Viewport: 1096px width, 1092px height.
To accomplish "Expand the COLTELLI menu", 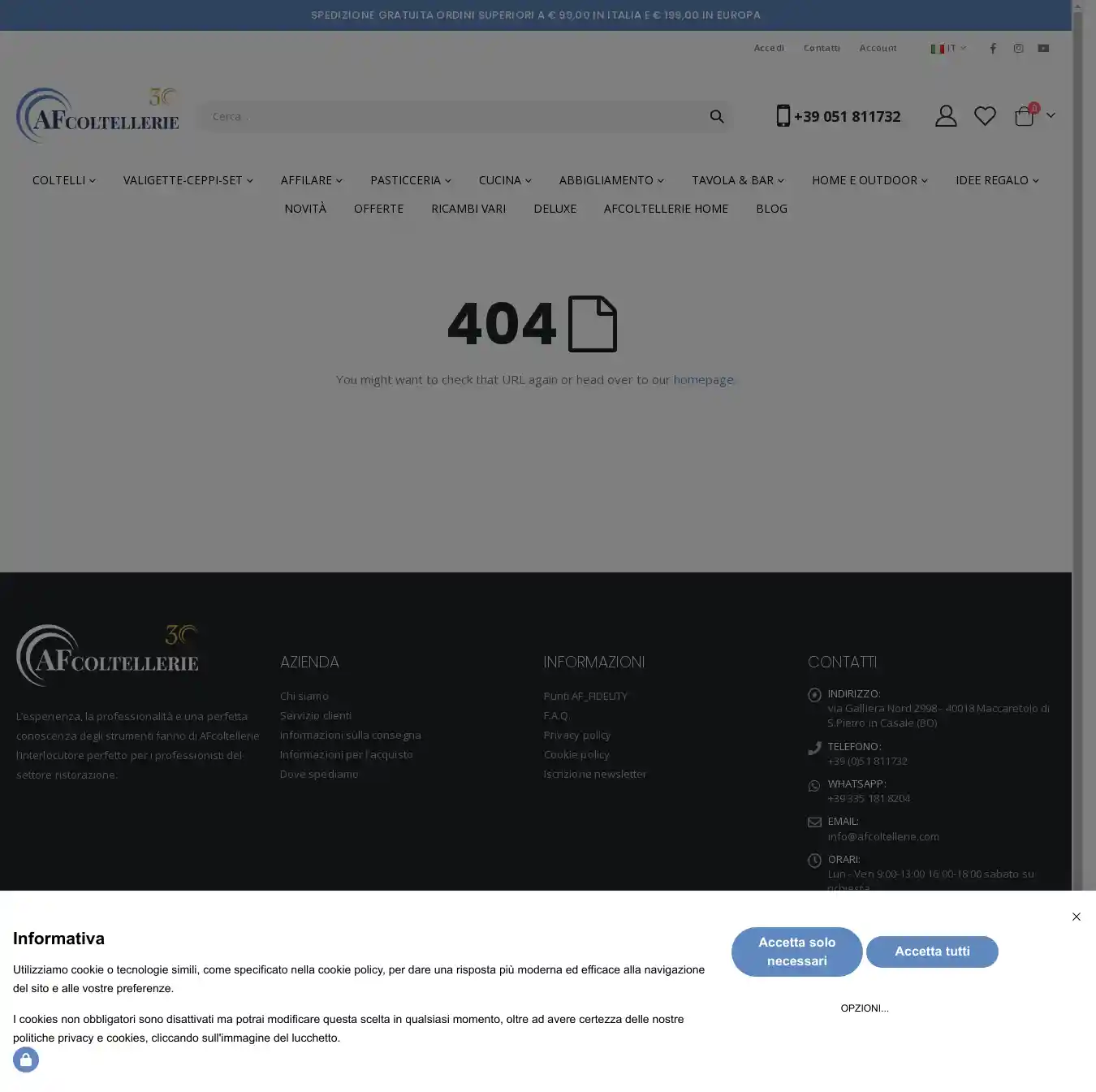I will pyautogui.click(x=63, y=180).
